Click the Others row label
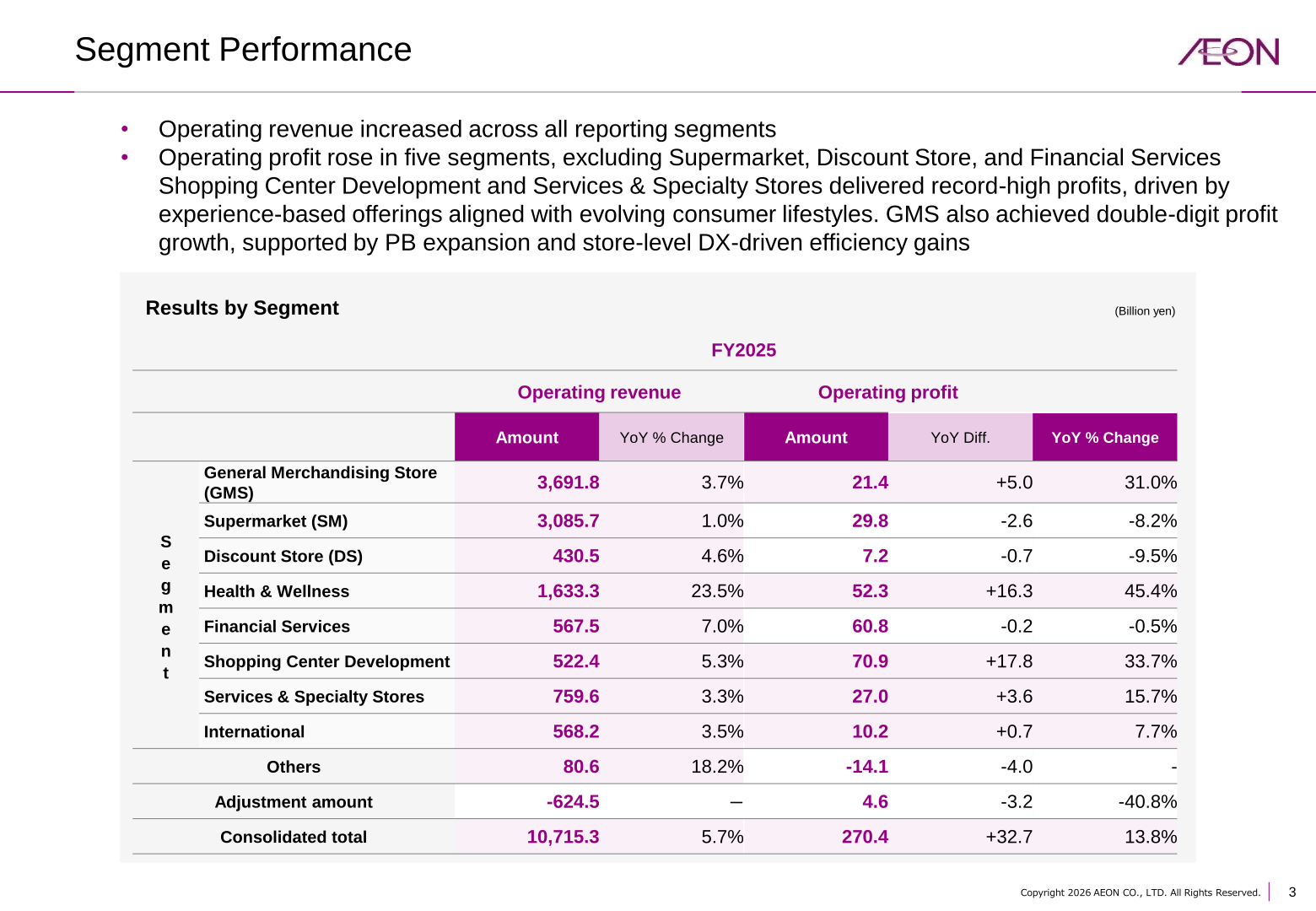The height and width of the screenshot is (911, 1316). [x=294, y=767]
